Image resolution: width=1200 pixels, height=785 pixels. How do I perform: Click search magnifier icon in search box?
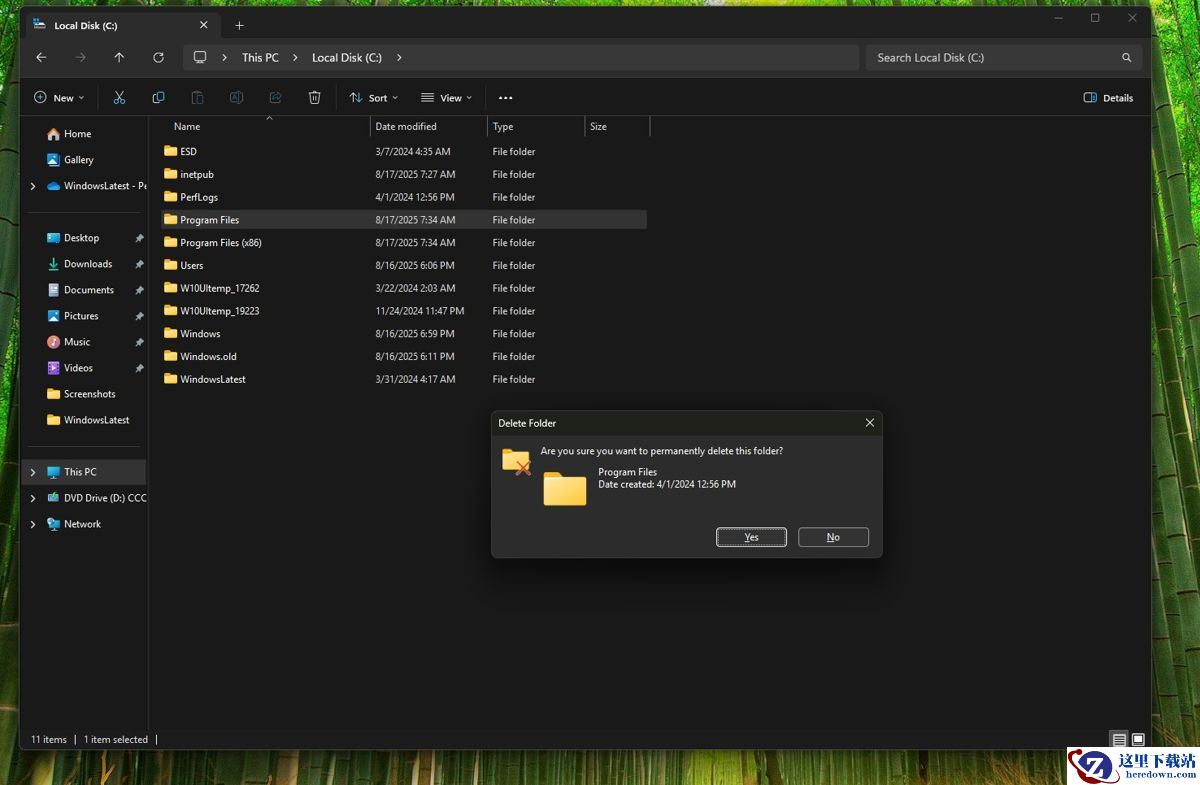pos(1127,58)
